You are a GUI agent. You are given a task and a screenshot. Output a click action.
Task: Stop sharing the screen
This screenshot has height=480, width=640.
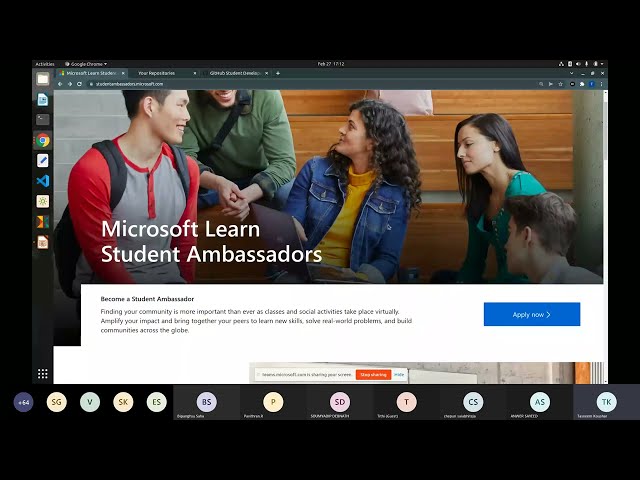pos(373,375)
